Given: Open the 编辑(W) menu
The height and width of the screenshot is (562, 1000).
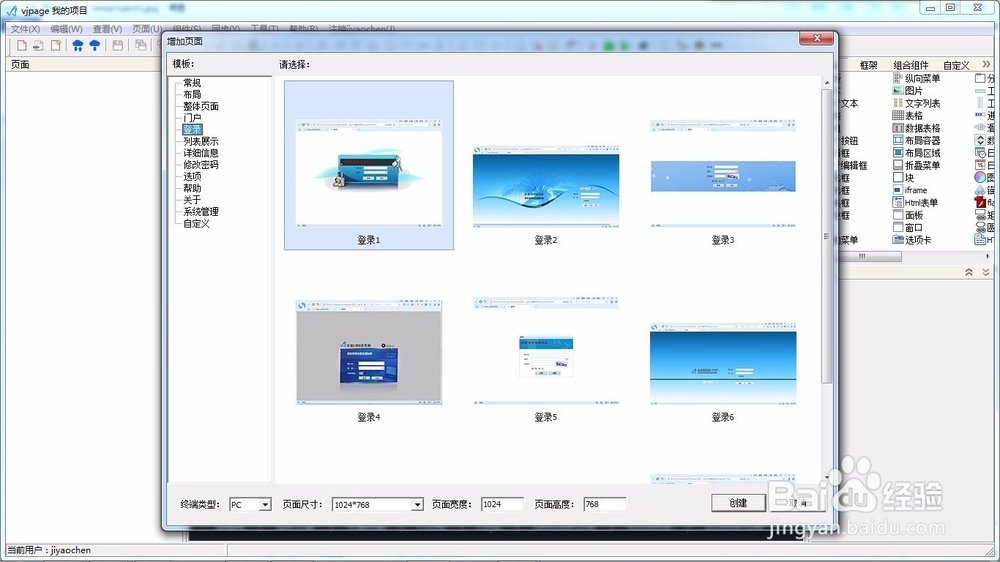Looking at the screenshot, I should pos(66,29).
